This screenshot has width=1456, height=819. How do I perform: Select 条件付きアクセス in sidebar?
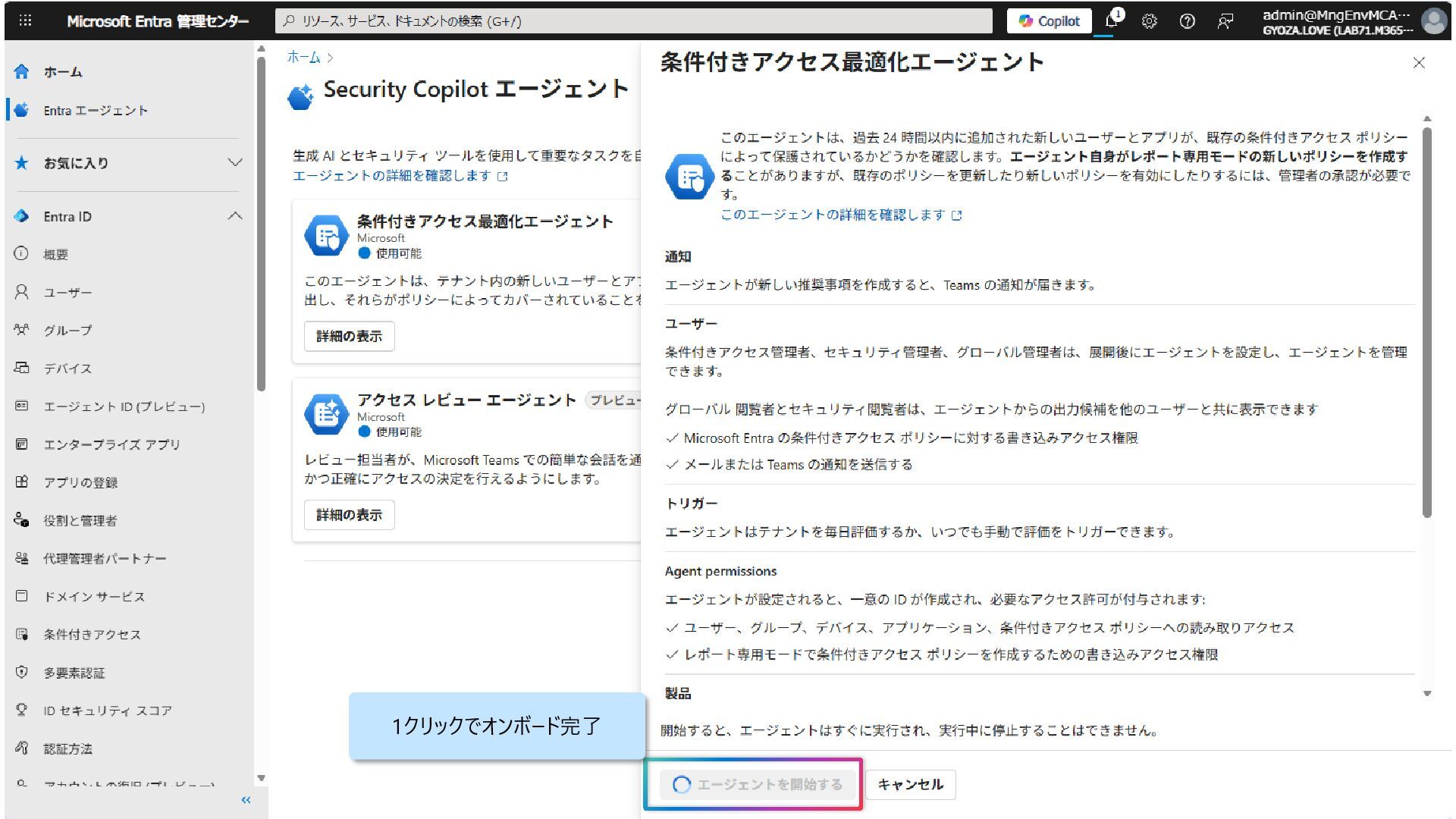click(x=92, y=635)
